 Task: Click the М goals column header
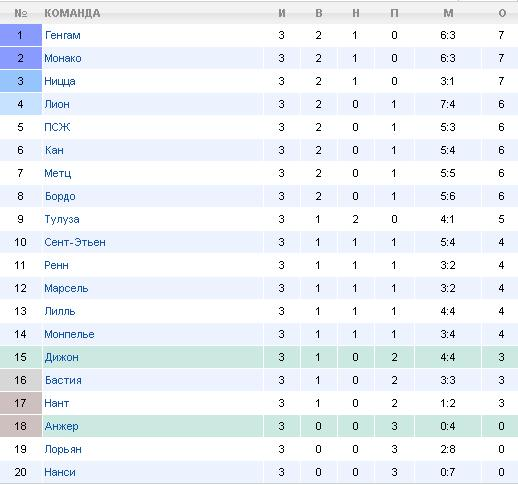click(x=448, y=13)
